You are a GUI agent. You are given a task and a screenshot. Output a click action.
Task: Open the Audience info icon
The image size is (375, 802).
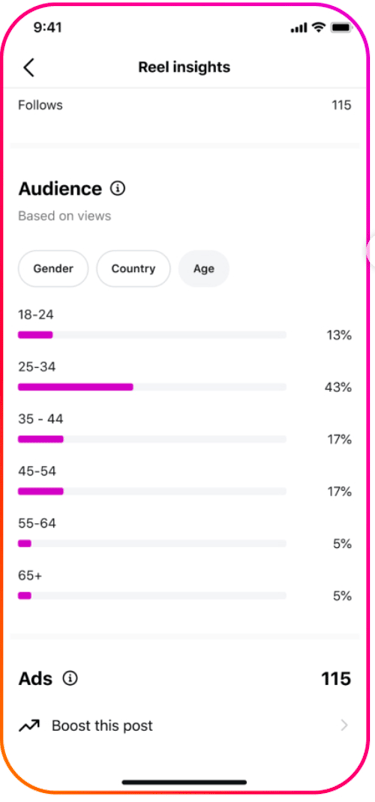(x=118, y=189)
